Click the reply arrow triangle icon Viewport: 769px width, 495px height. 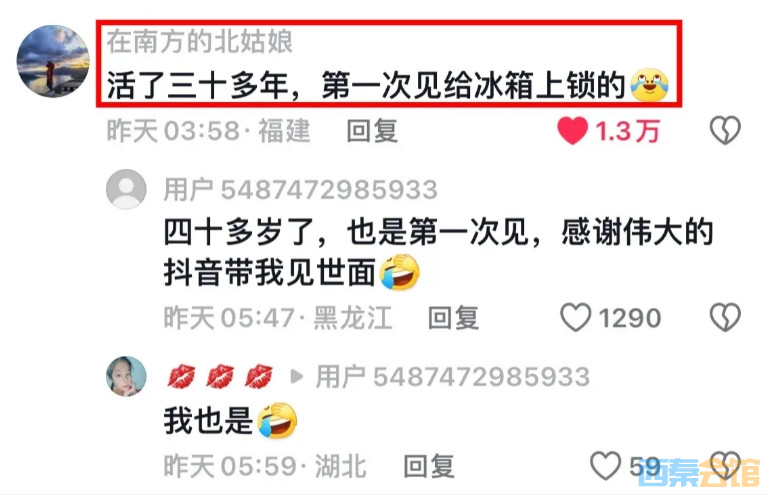pos(296,377)
